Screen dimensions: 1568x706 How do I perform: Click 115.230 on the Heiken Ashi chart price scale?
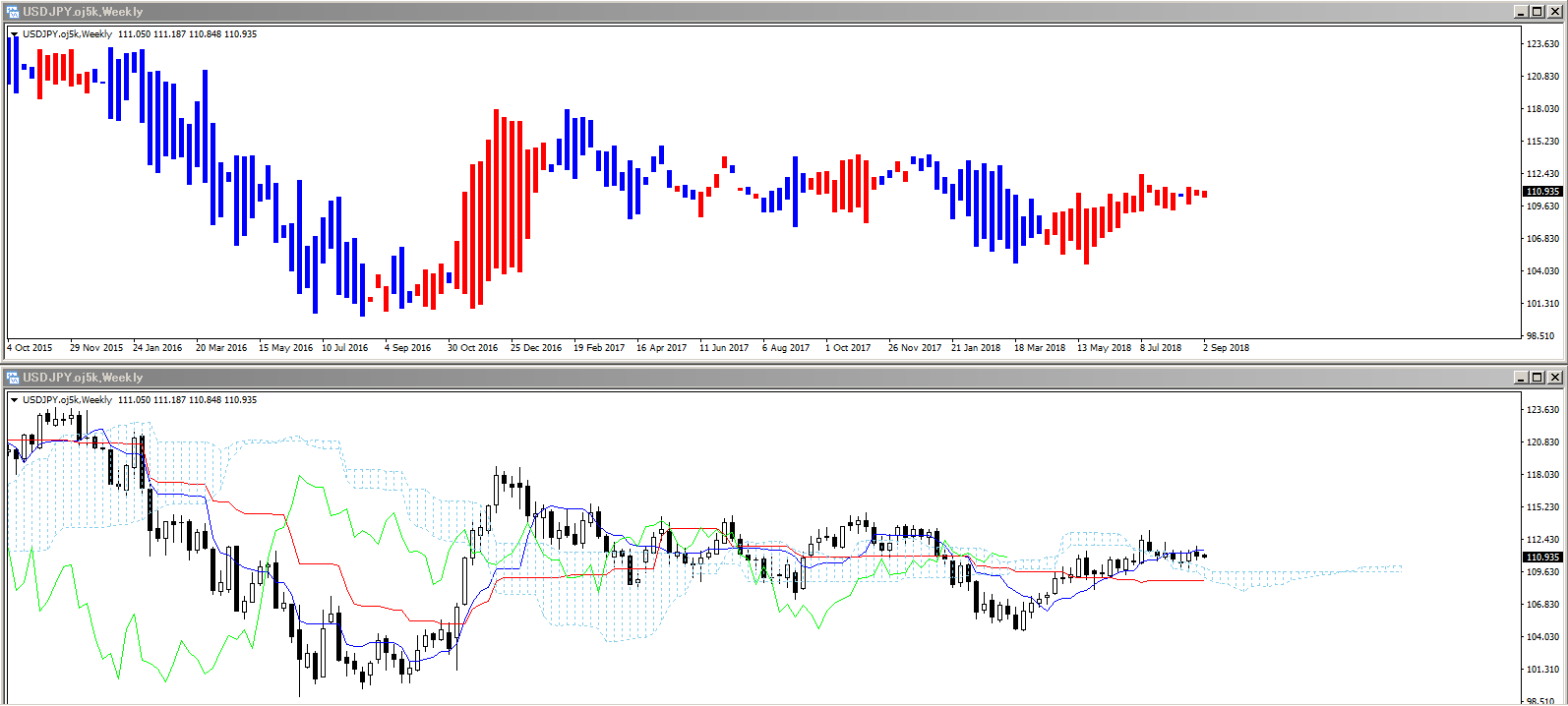coord(1542,142)
